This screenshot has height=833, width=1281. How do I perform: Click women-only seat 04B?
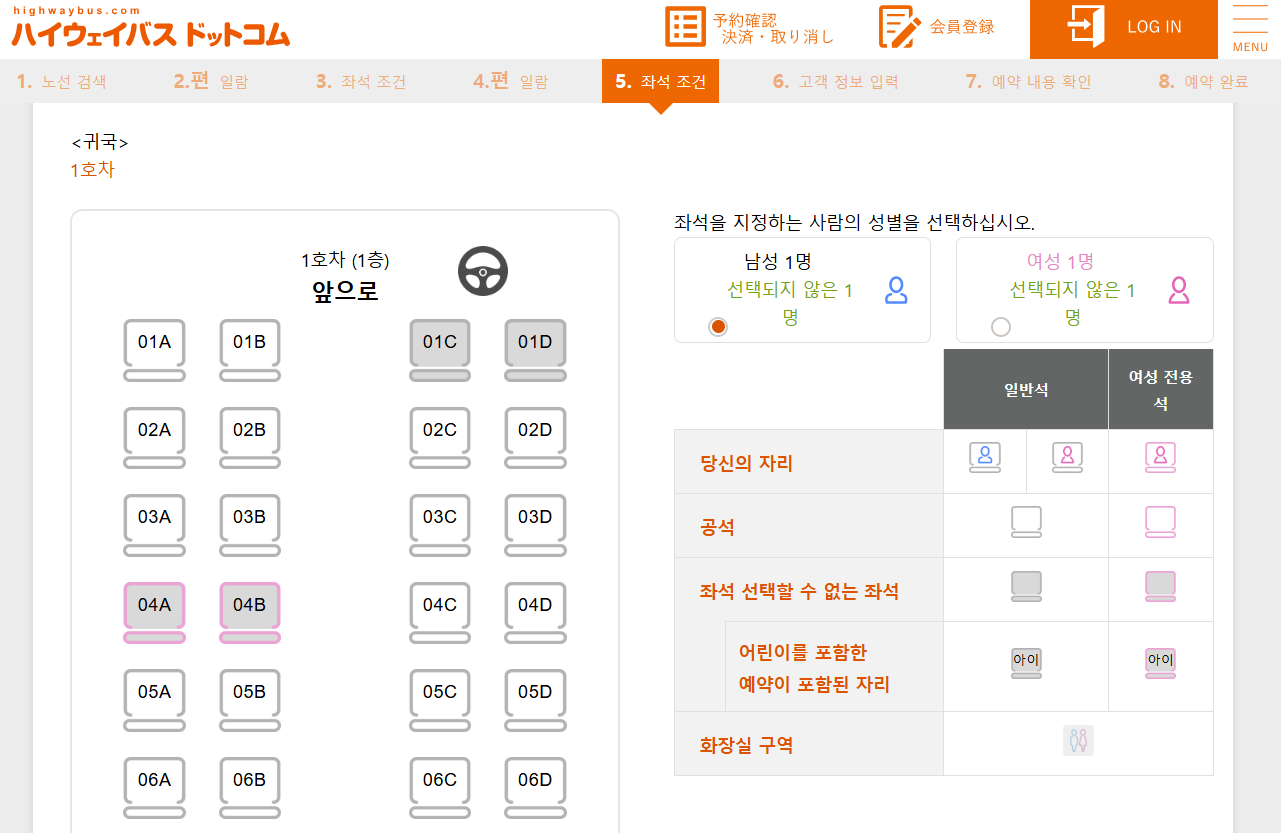point(249,613)
